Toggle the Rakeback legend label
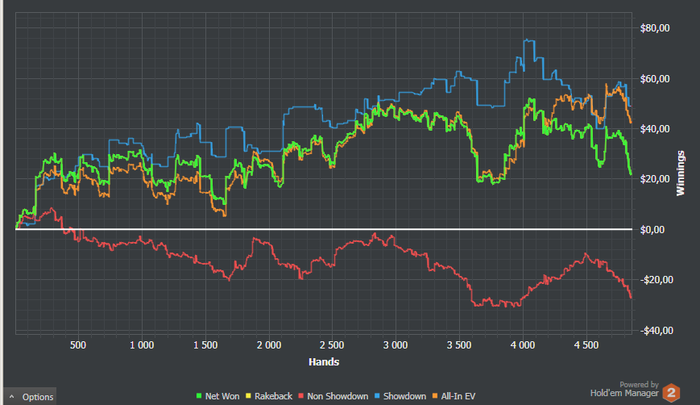 273,396
